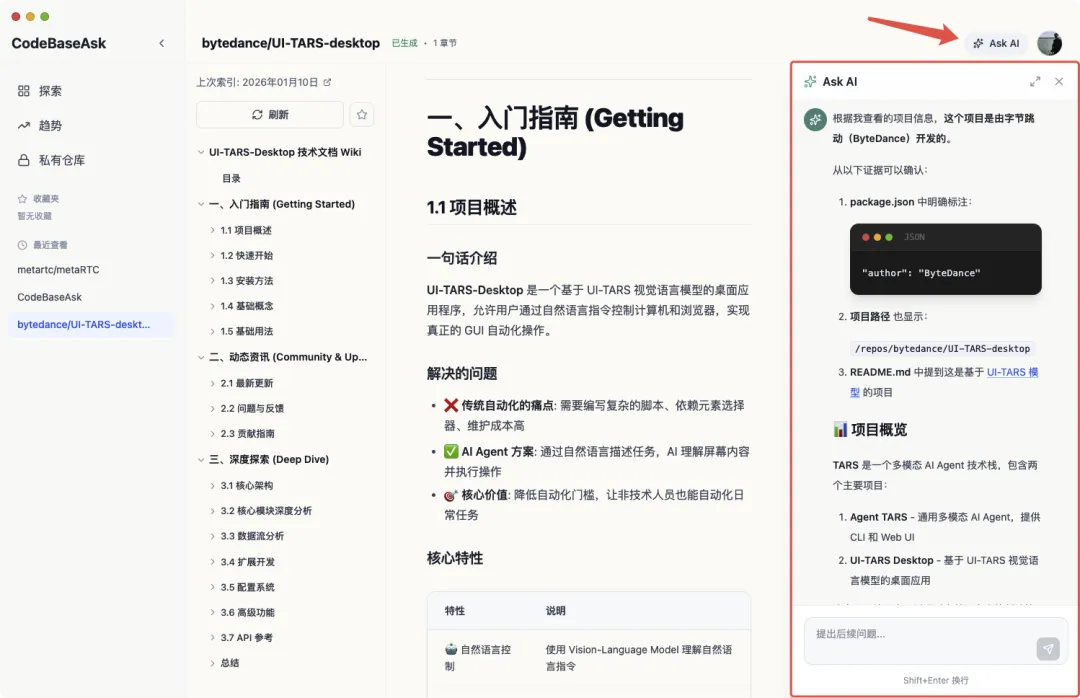Expand the 1.3 安装方法 tree item
Image resolution: width=1080 pixels, height=698 pixels.
click(212, 280)
